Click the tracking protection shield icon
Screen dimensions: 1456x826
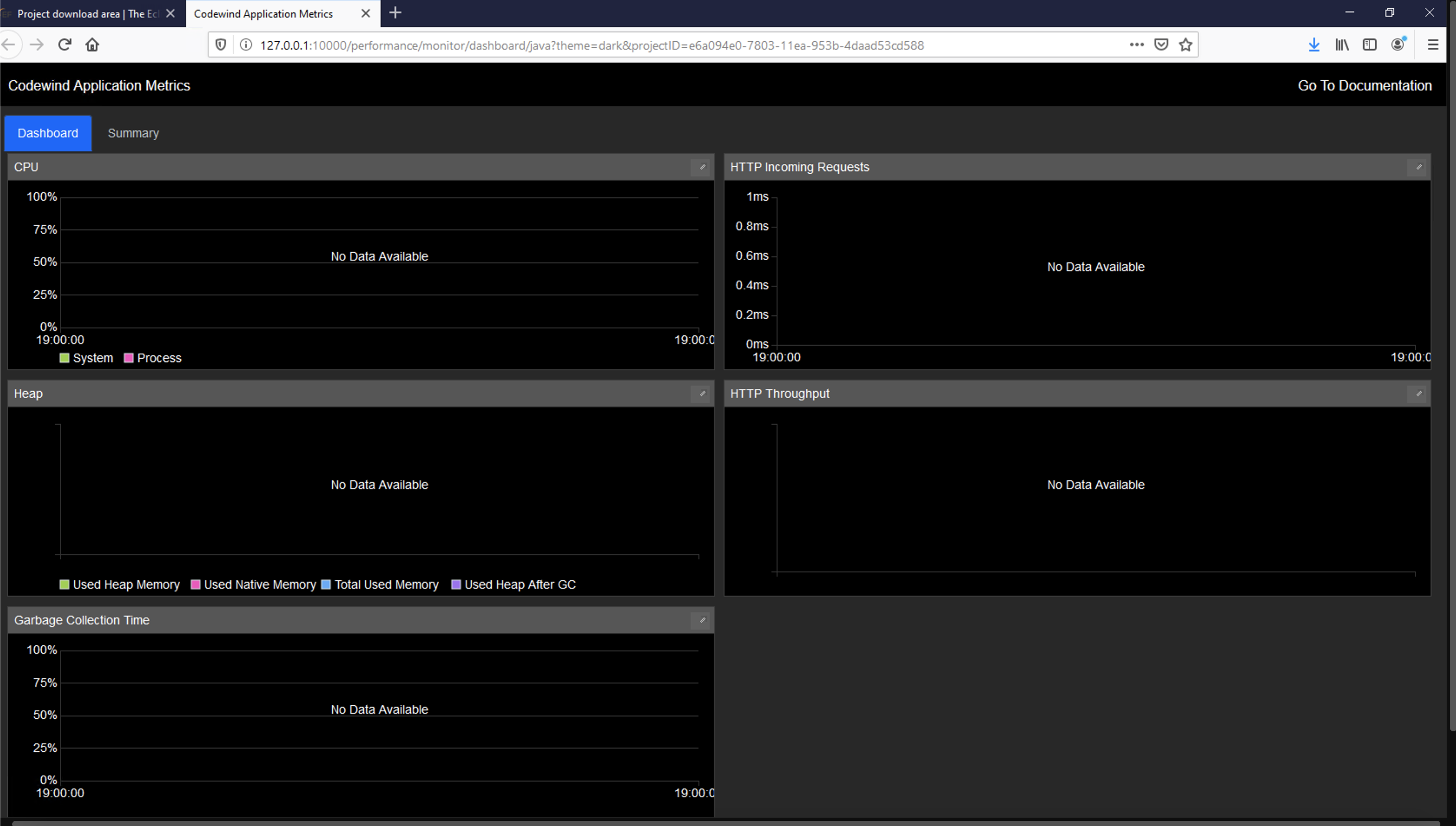(x=220, y=44)
